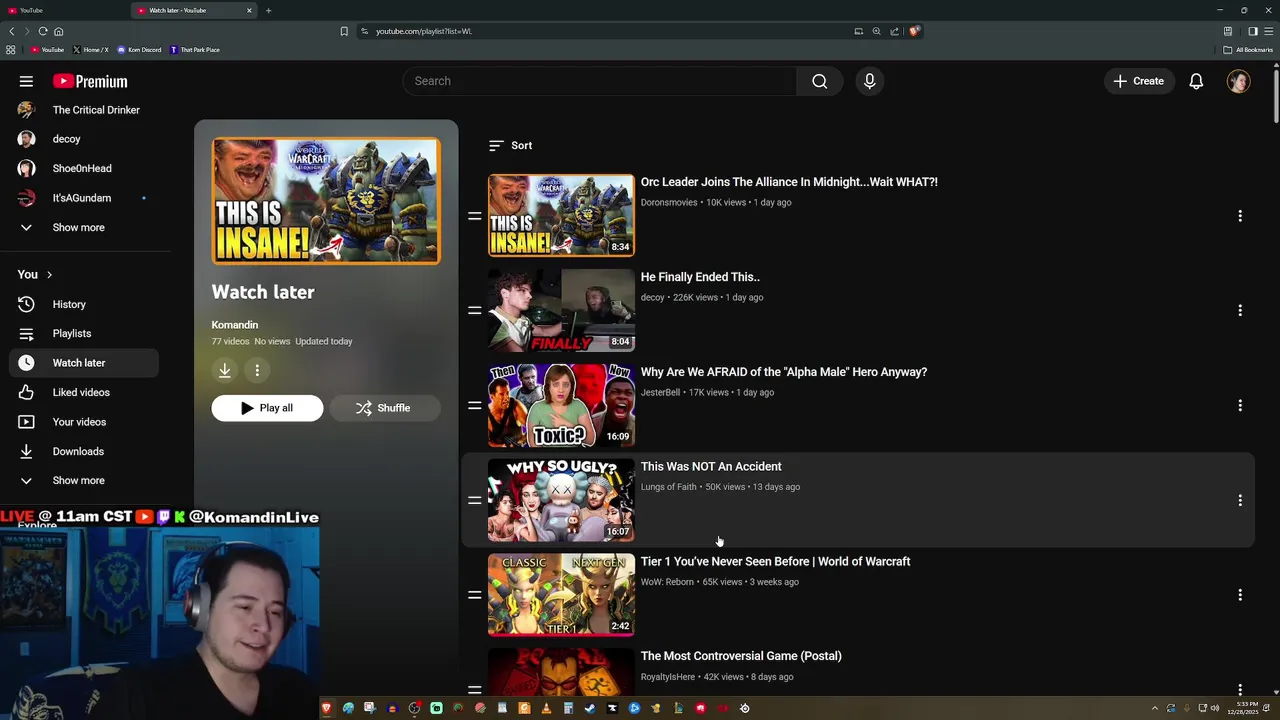This screenshot has width=1280, height=720.
Task: Open the account avatar menu
Action: [1239, 81]
